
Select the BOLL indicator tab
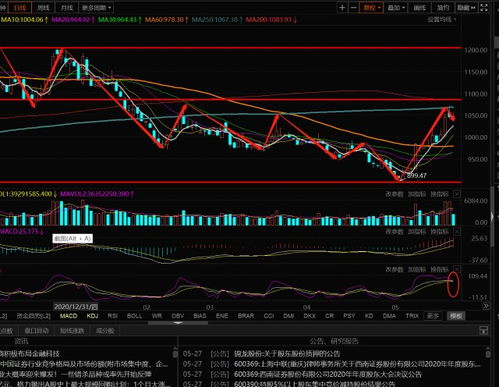click(134, 316)
